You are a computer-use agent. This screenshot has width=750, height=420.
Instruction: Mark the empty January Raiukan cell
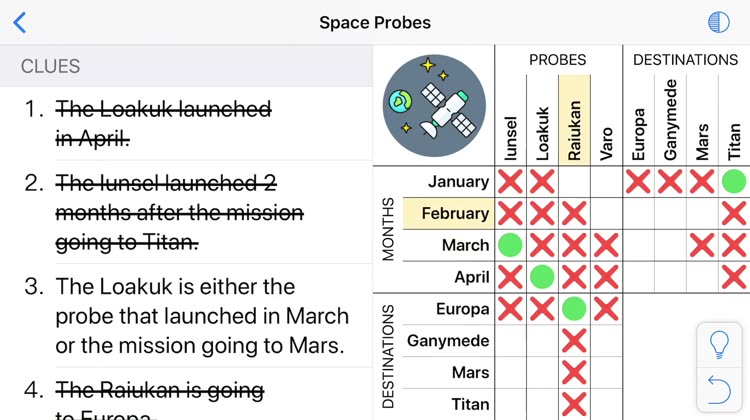coord(574,182)
